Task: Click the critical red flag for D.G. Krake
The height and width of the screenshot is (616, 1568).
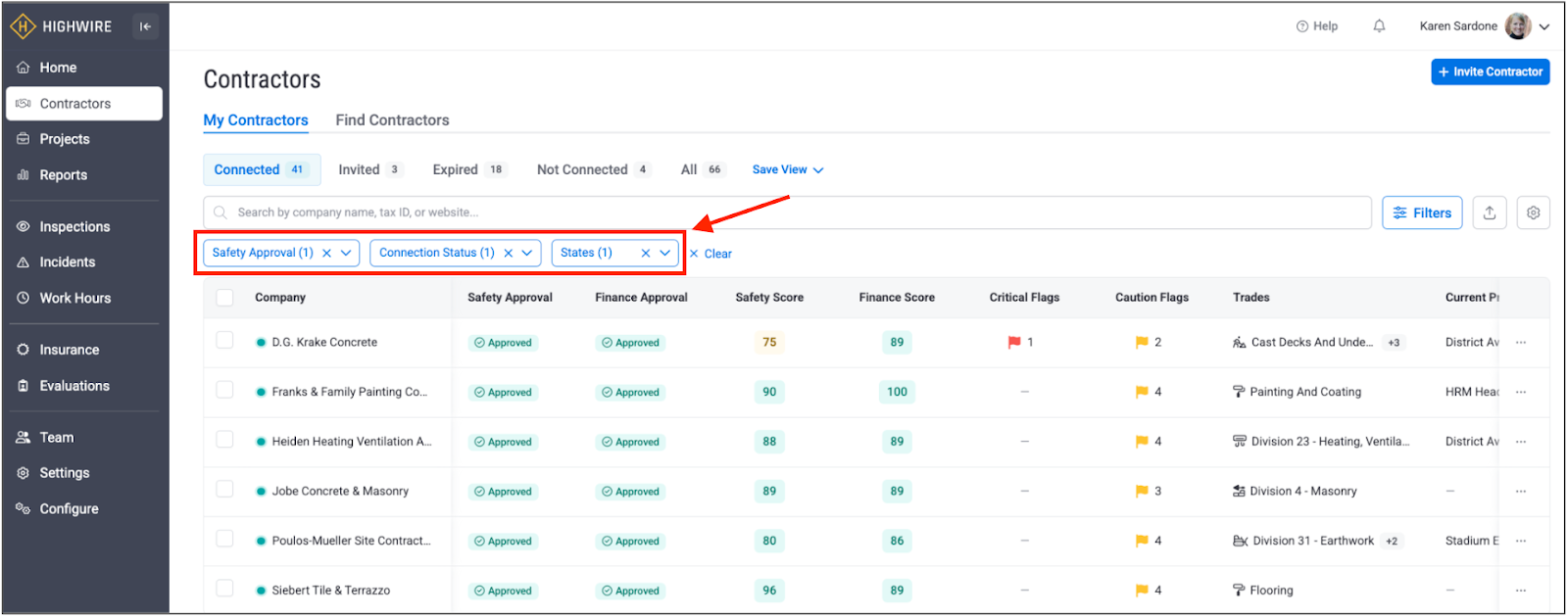Action: (1014, 343)
